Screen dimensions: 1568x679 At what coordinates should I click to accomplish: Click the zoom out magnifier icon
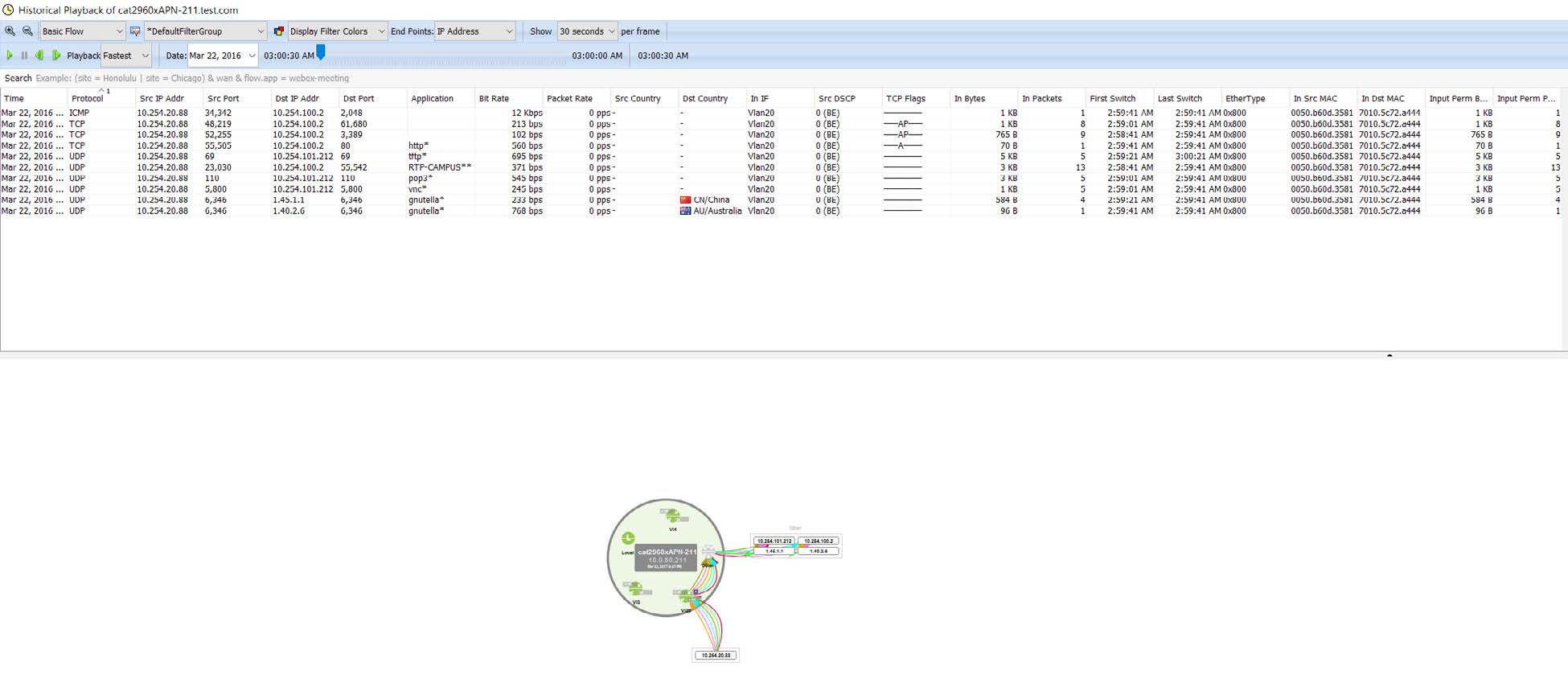point(27,31)
